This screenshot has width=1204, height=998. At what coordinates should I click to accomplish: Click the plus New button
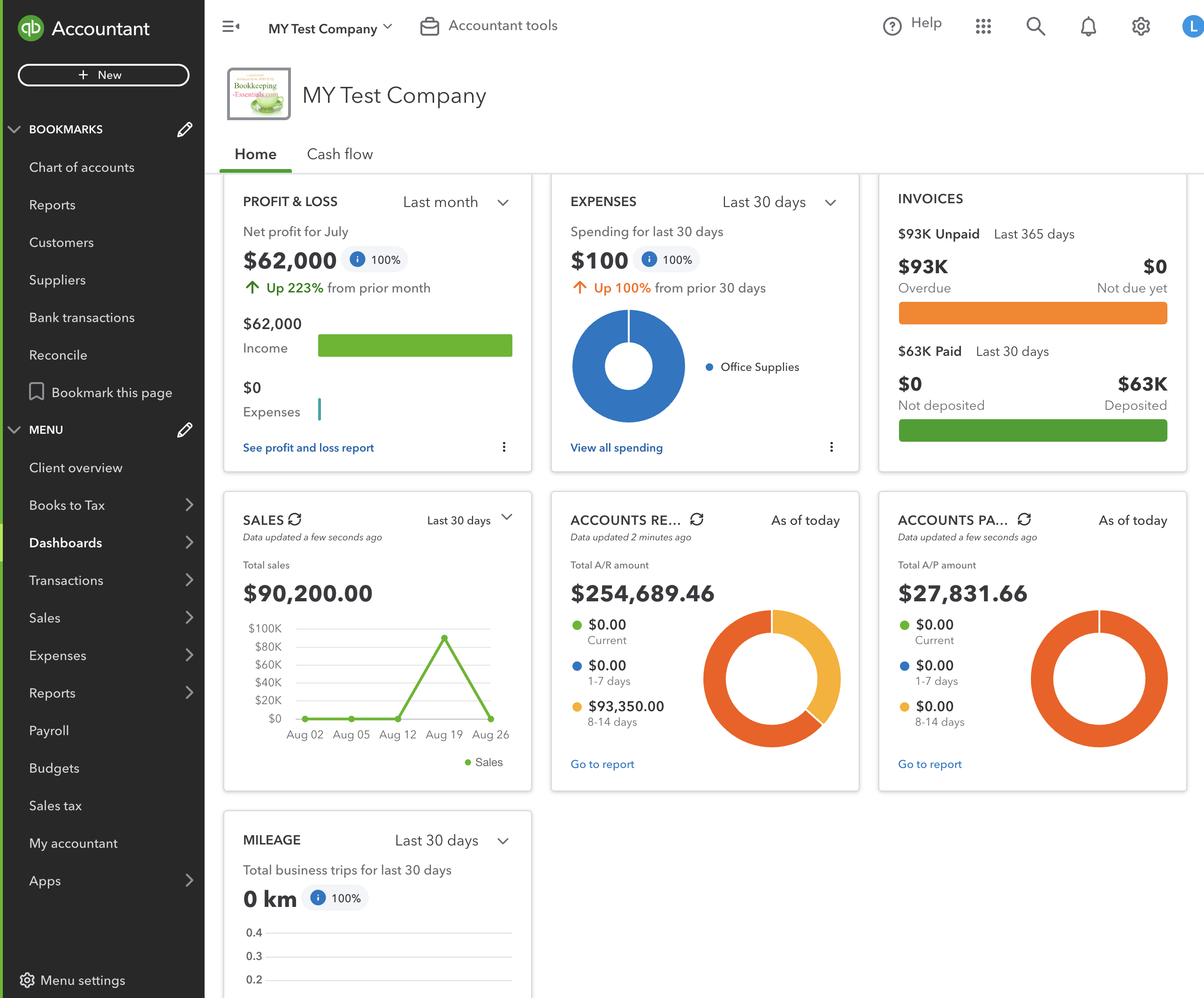[x=104, y=75]
